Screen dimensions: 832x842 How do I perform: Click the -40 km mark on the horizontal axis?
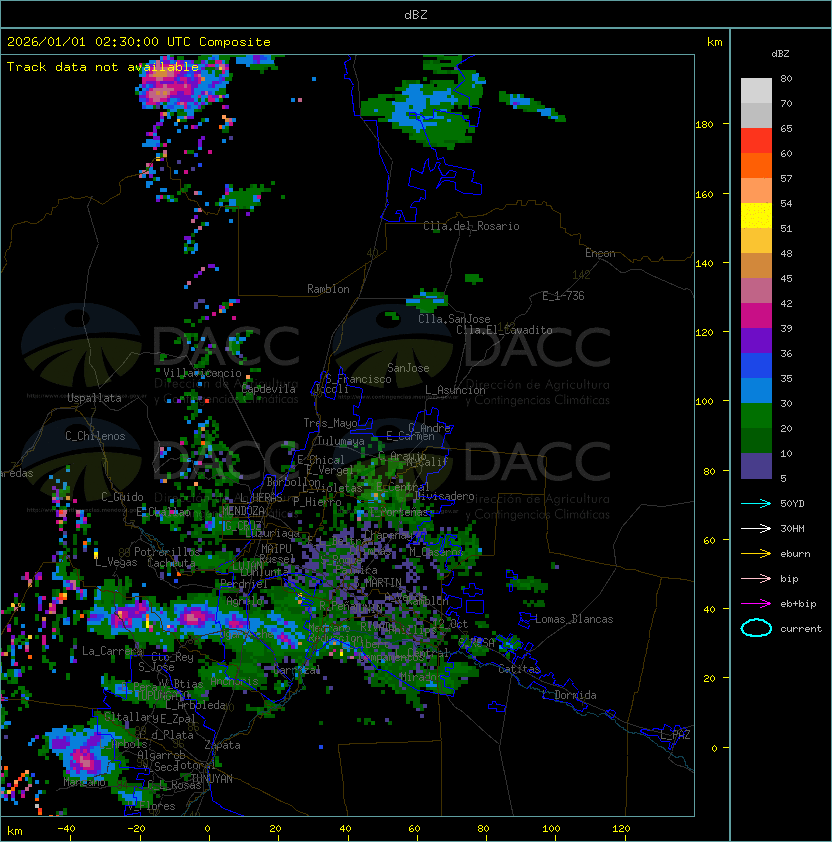pyautogui.click(x=66, y=829)
